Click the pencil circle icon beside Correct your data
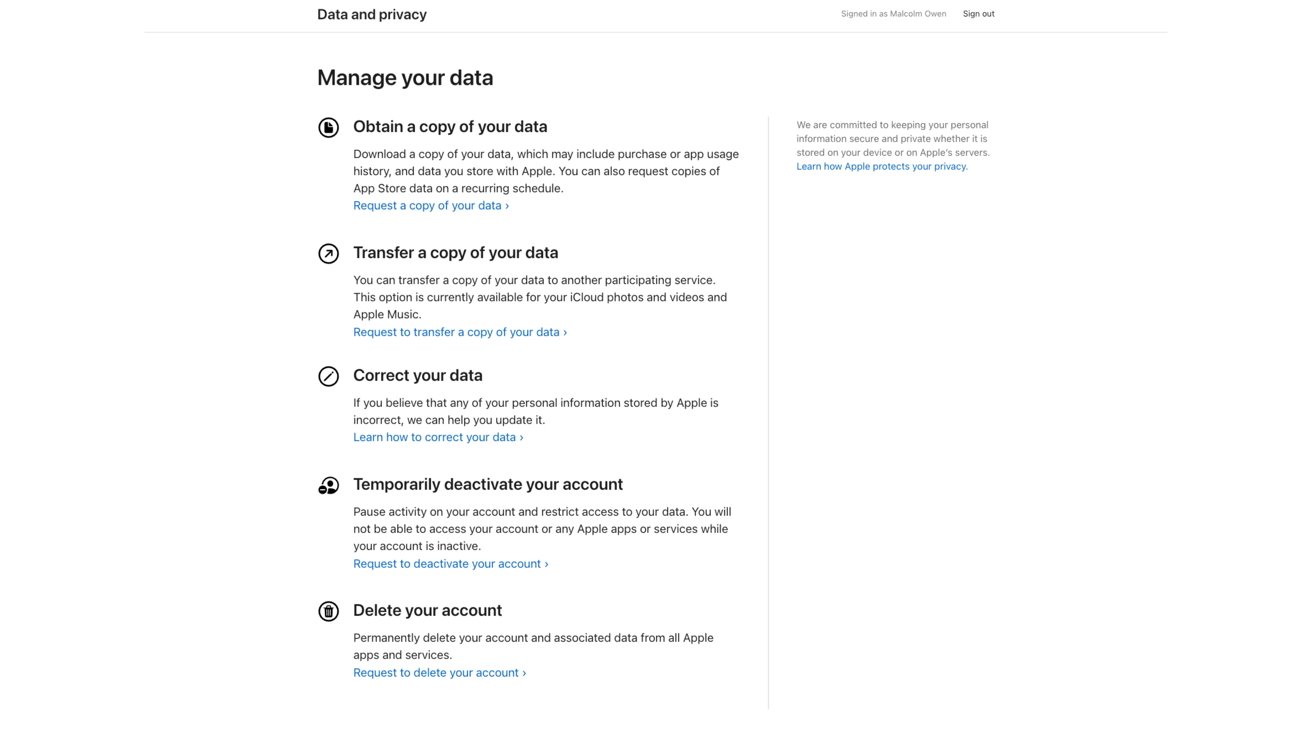 point(328,376)
